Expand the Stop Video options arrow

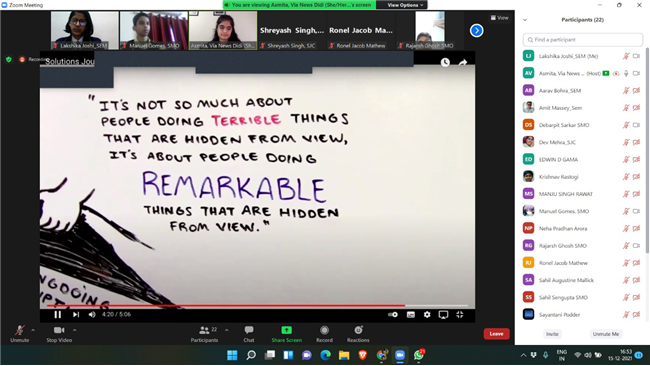75,330
